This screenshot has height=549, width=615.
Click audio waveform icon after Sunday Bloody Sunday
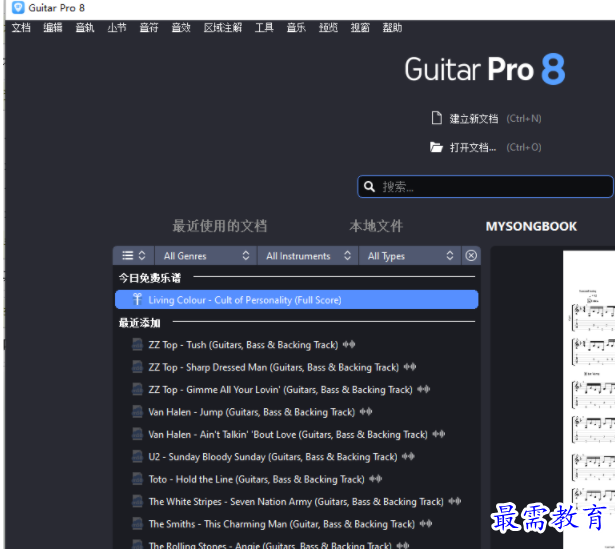click(x=408, y=456)
